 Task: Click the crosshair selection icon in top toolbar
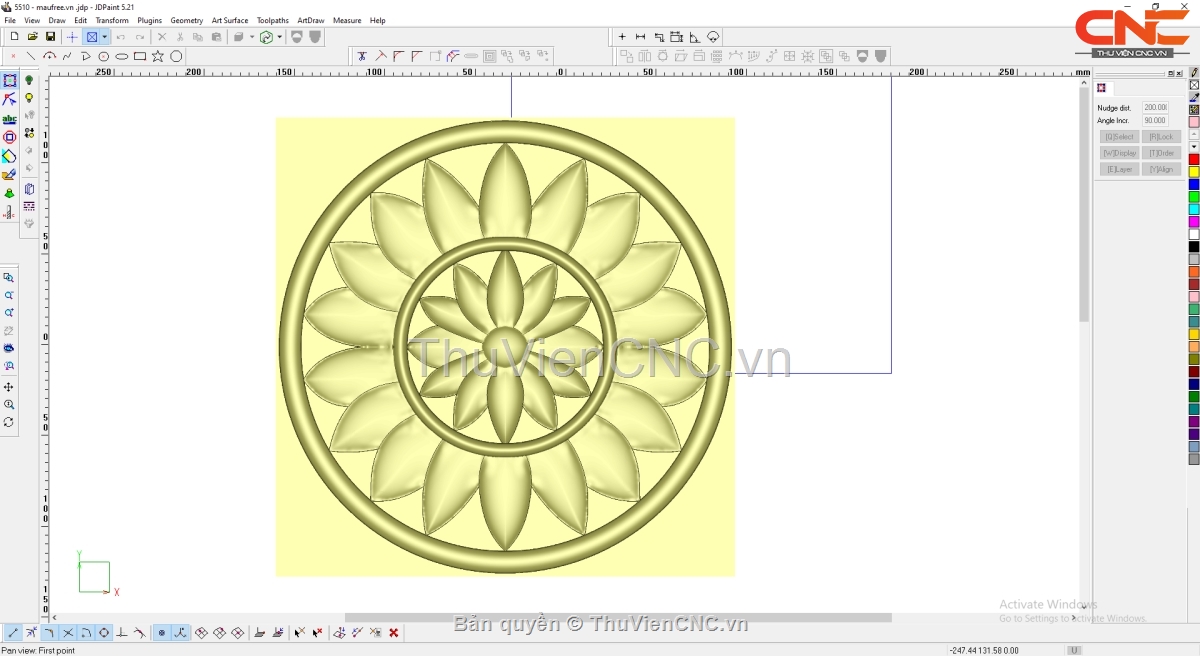coord(72,37)
